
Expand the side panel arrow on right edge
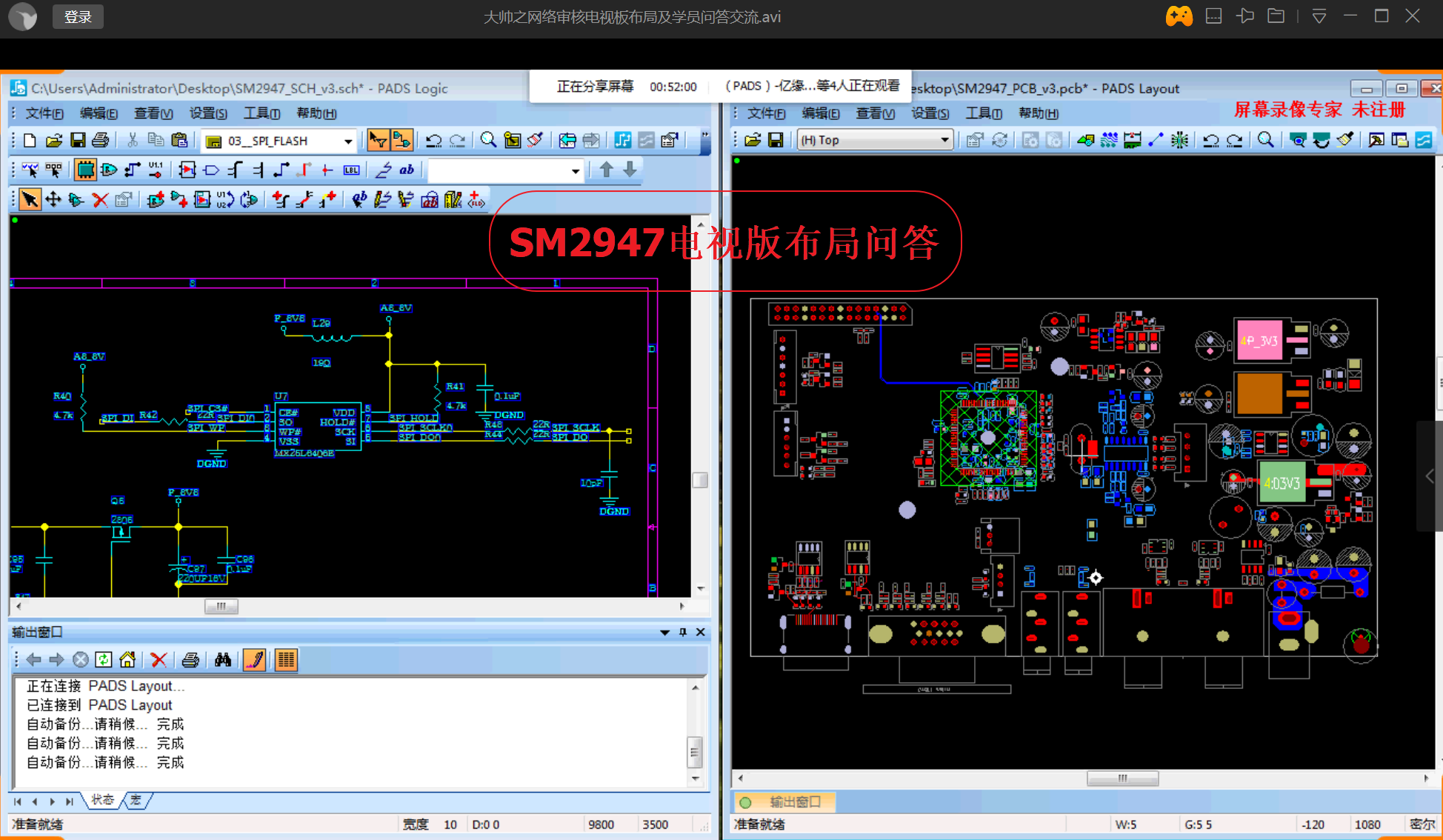click(1430, 476)
